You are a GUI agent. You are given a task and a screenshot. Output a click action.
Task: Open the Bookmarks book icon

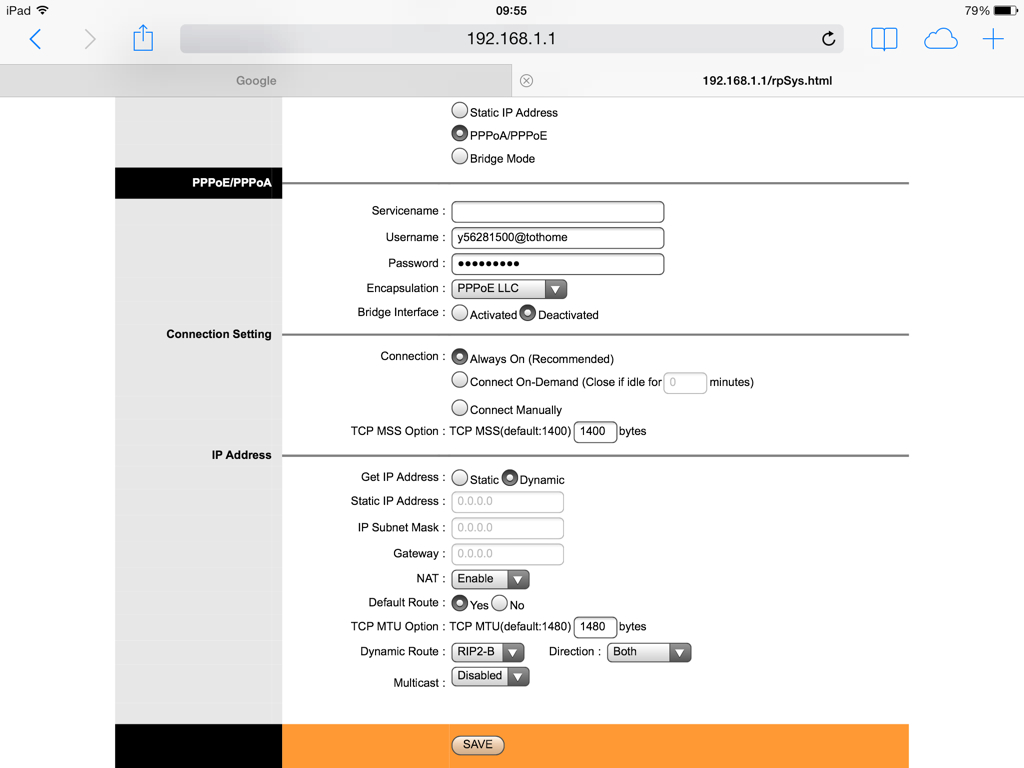click(884, 39)
